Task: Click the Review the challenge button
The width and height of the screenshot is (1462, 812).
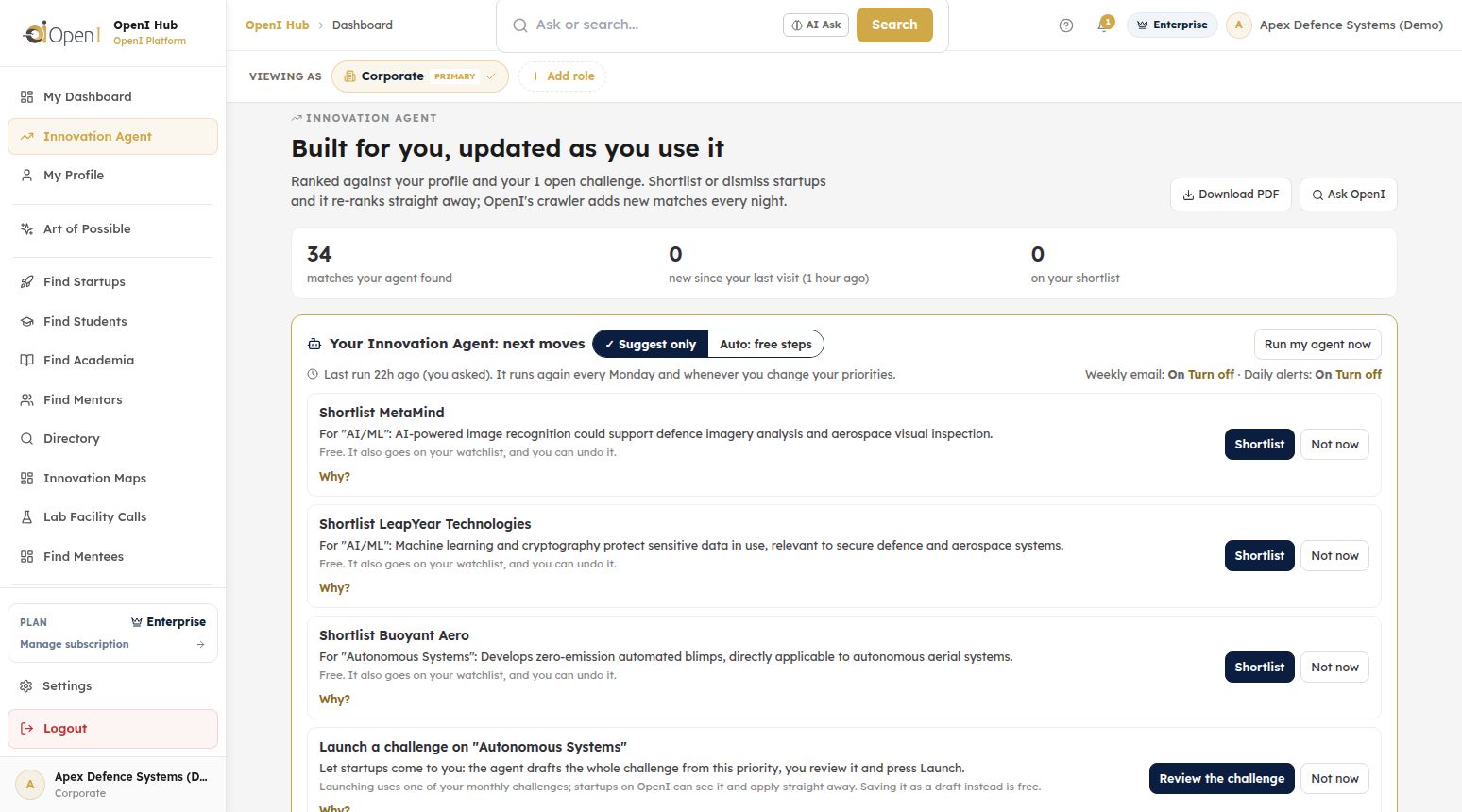Action: [x=1221, y=779]
